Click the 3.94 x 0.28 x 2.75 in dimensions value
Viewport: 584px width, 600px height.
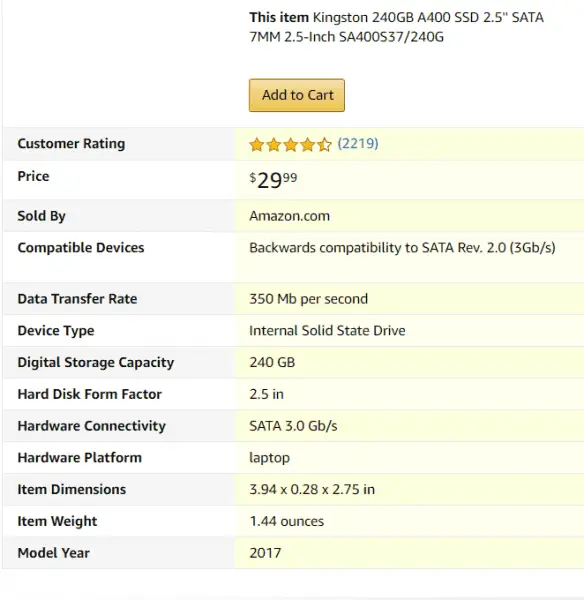(312, 489)
